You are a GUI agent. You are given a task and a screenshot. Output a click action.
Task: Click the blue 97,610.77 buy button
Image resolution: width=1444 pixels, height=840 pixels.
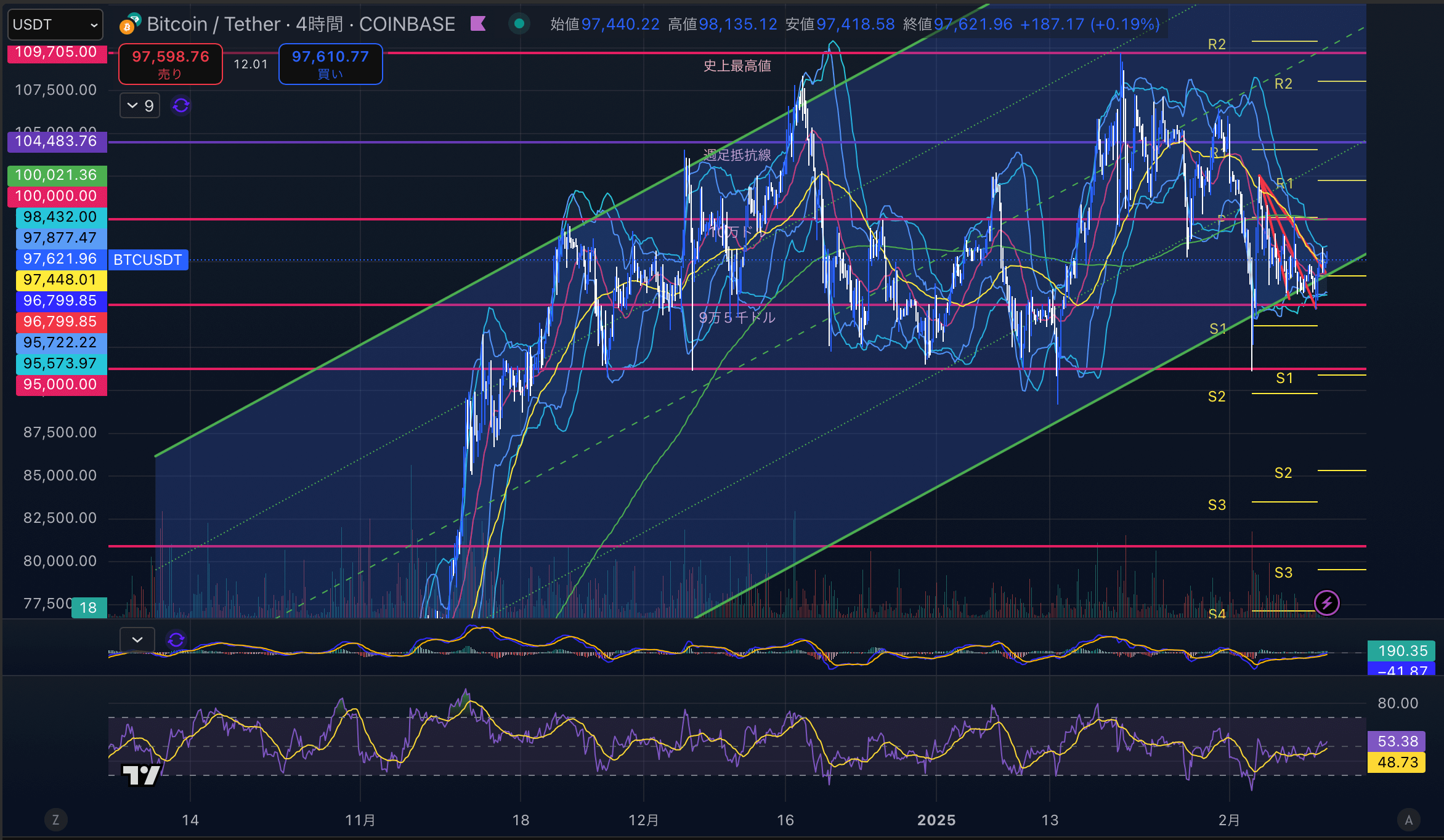pyautogui.click(x=330, y=64)
